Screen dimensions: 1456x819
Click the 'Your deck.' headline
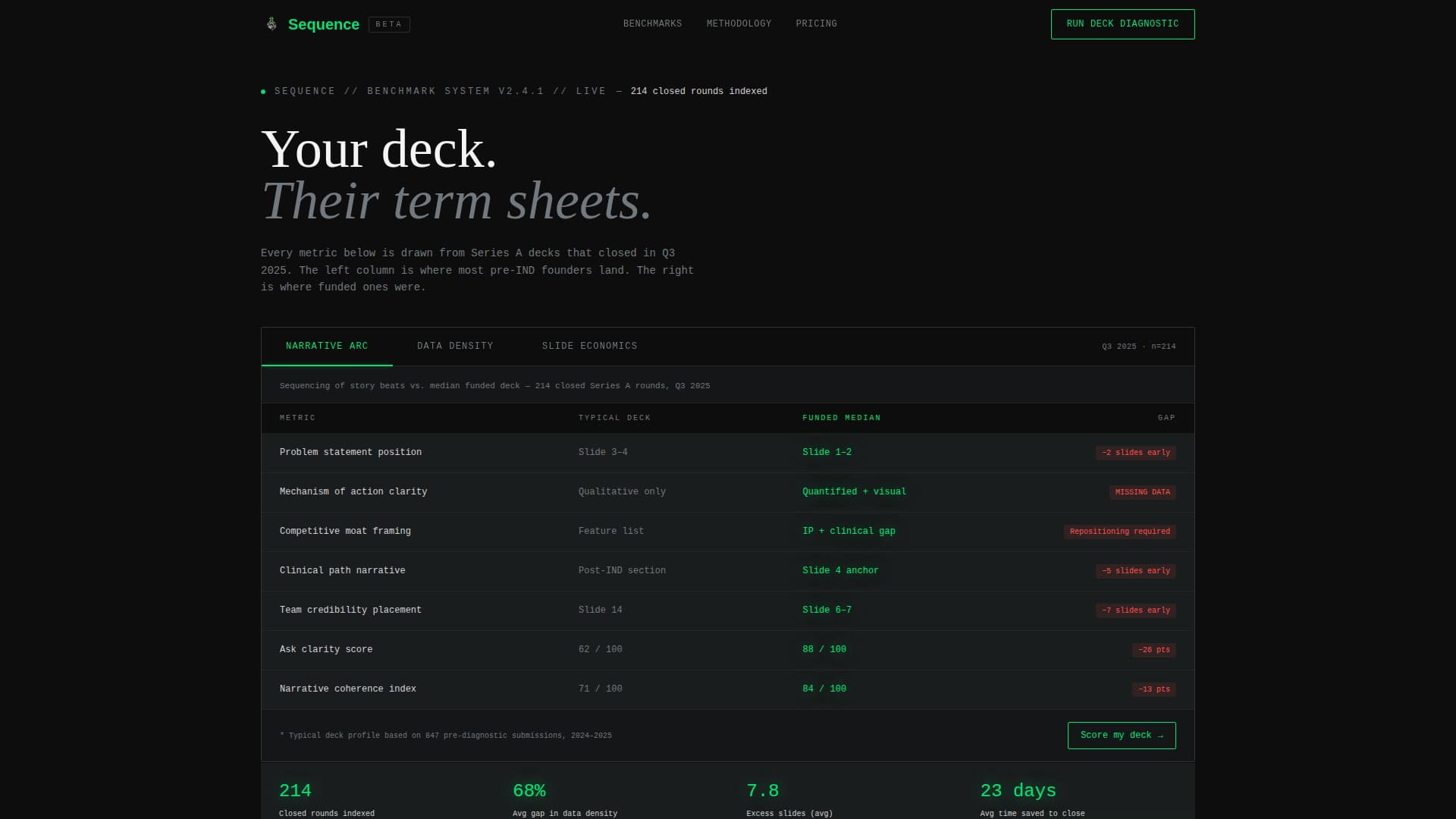tap(379, 149)
